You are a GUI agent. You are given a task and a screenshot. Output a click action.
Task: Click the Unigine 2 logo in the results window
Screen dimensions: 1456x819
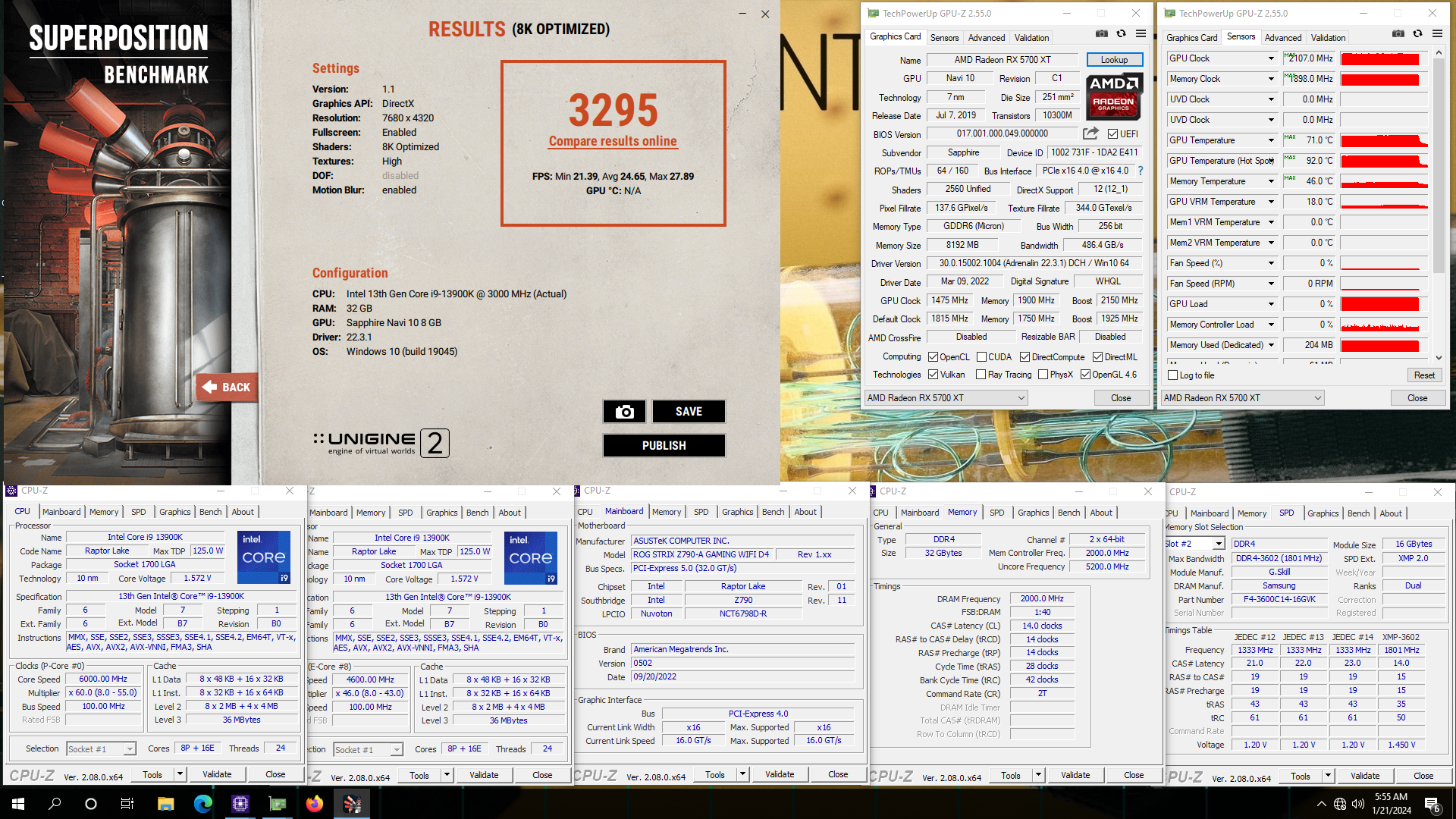pos(381,443)
